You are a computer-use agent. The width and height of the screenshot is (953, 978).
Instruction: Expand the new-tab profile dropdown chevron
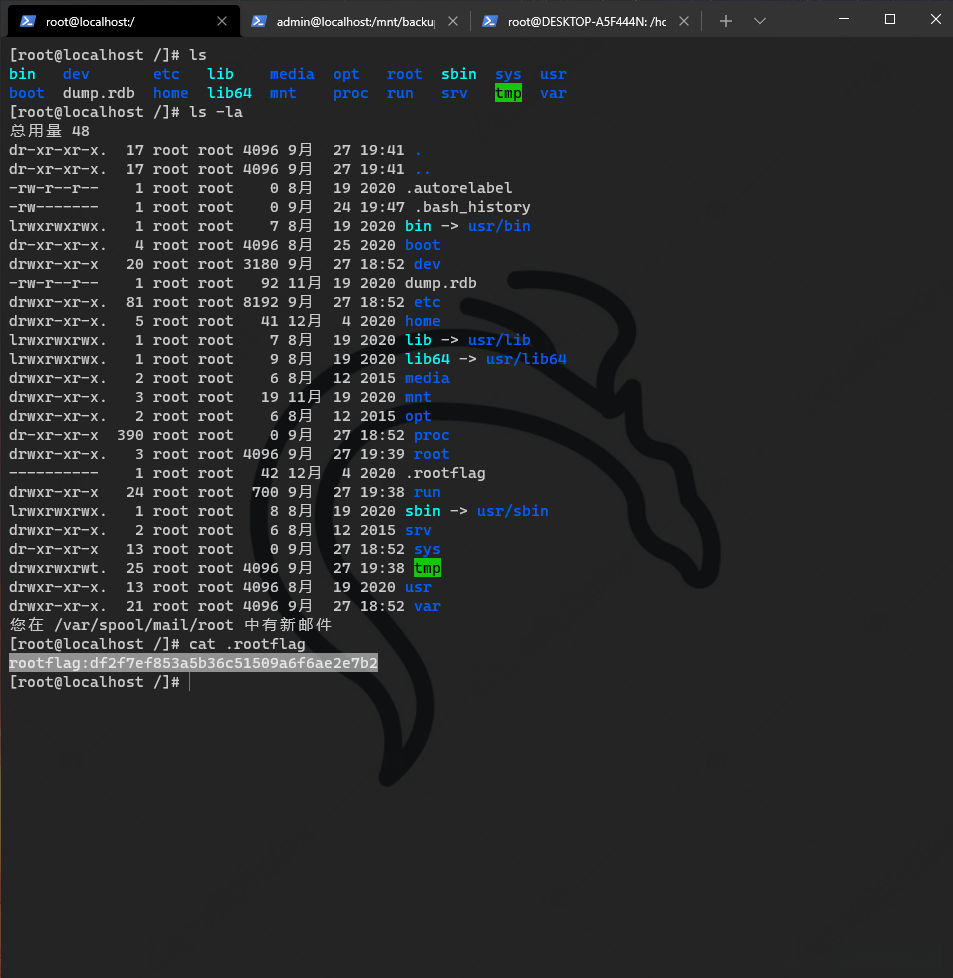tap(759, 21)
